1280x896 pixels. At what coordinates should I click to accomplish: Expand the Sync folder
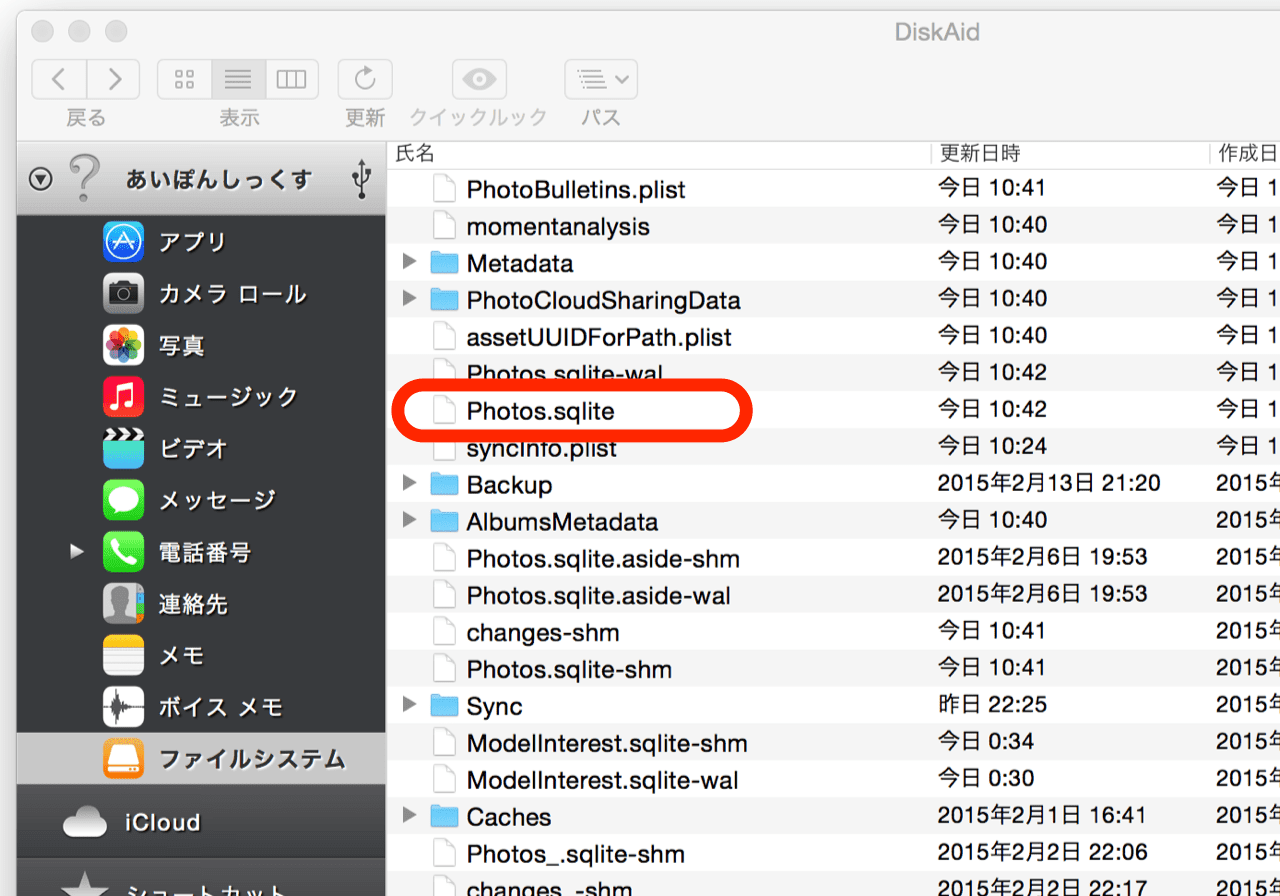[x=408, y=706]
